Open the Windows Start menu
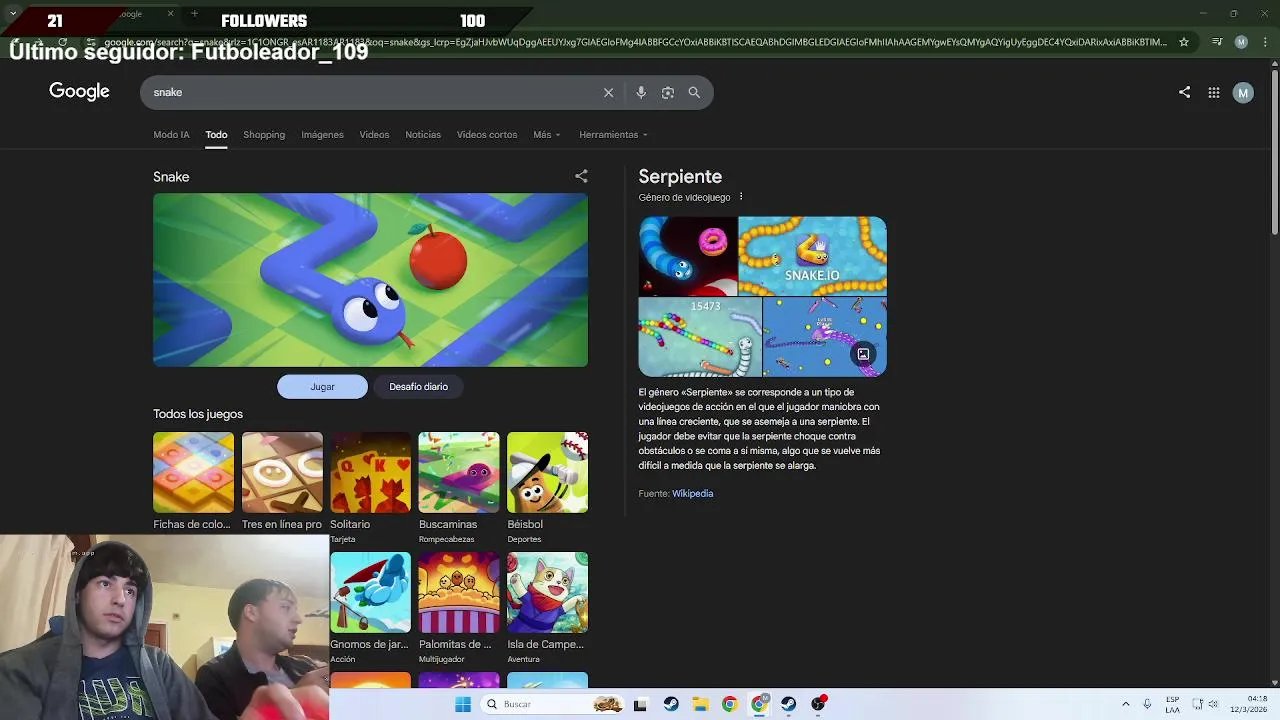1280x720 pixels. coord(462,704)
